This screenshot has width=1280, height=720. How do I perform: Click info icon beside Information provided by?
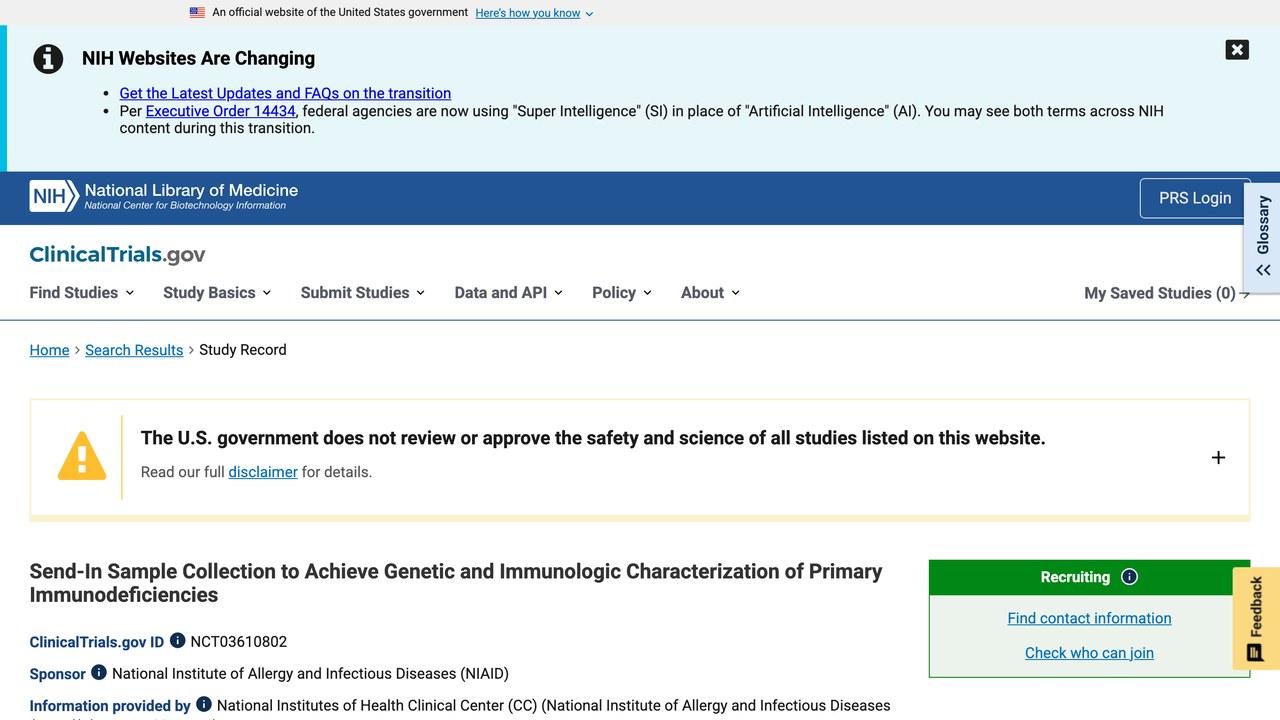click(x=204, y=704)
